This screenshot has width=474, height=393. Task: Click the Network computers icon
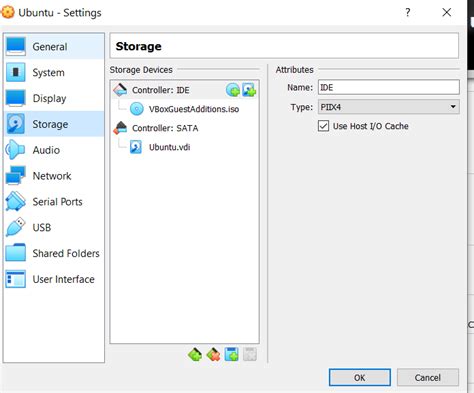click(15, 175)
